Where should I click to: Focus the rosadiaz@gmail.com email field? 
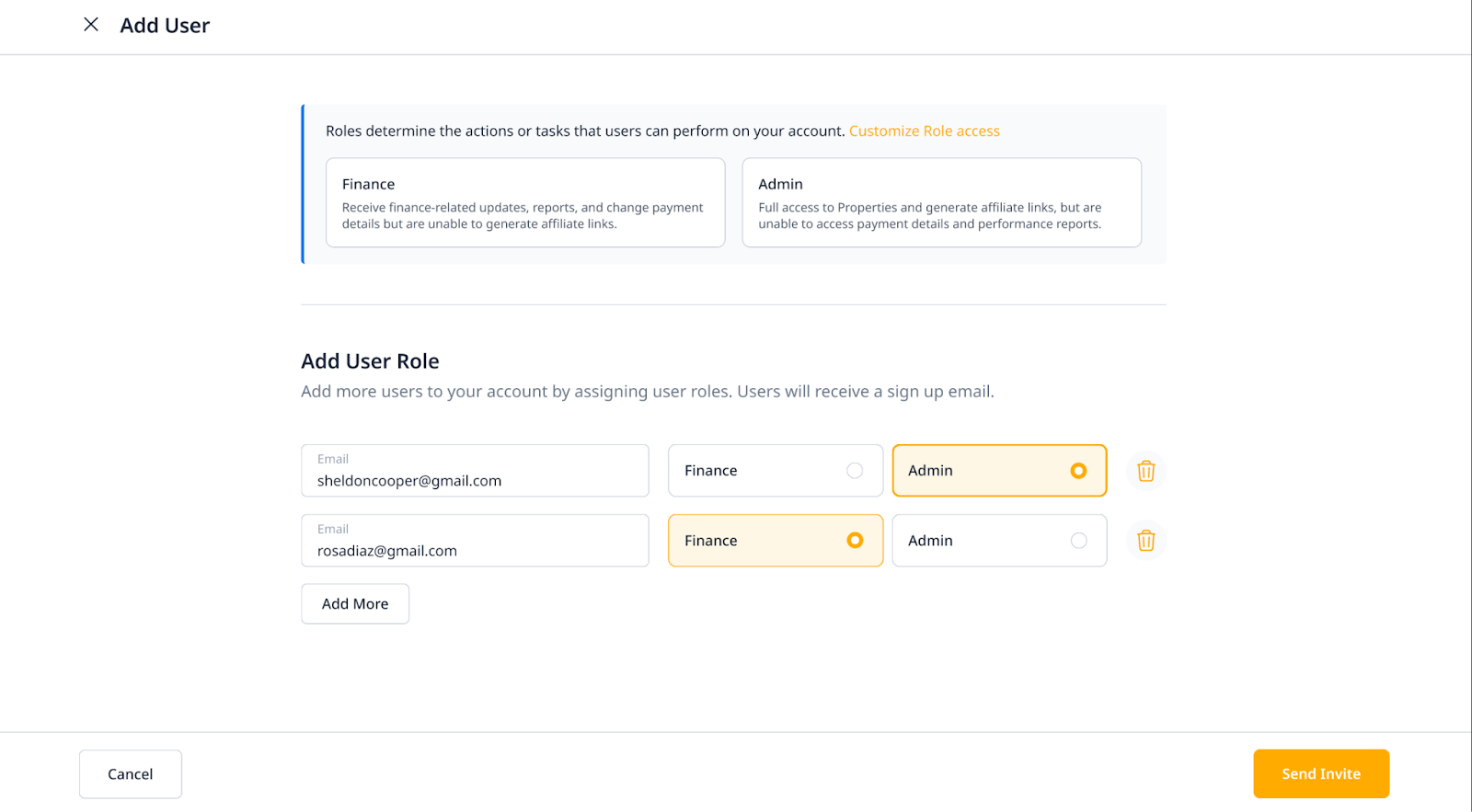(x=475, y=550)
